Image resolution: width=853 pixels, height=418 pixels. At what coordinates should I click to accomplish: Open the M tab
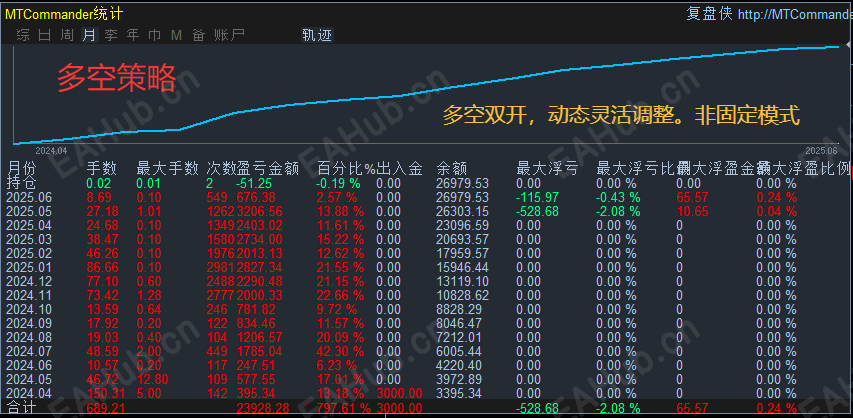click(176, 35)
